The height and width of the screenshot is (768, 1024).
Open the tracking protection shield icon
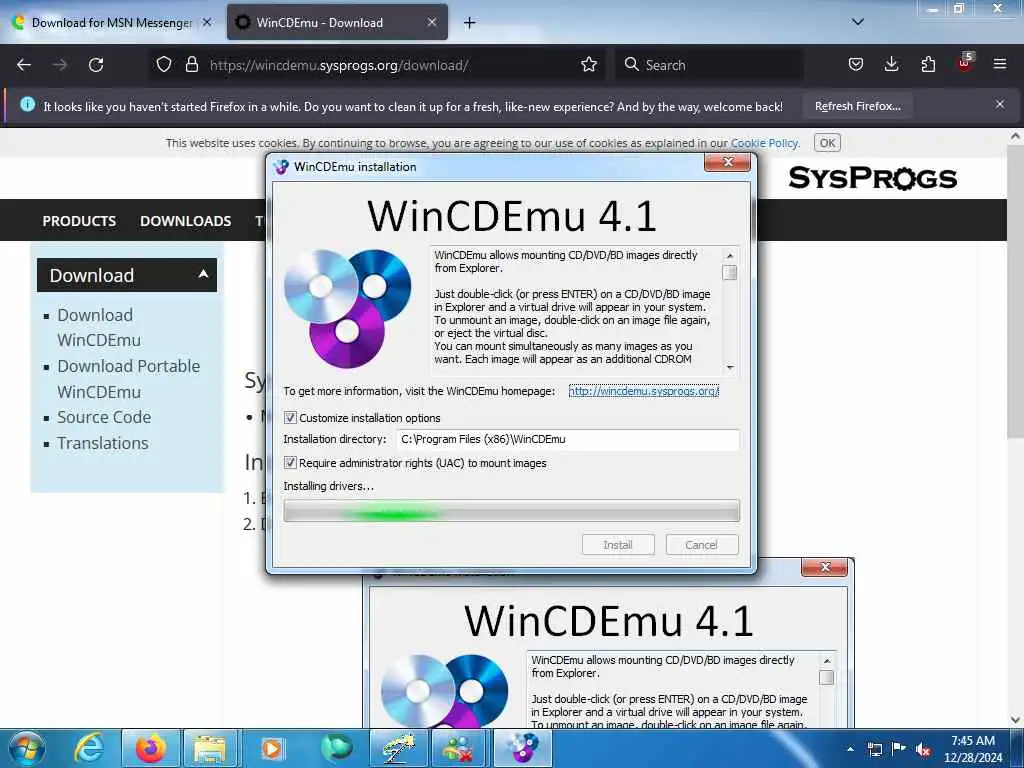164,65
